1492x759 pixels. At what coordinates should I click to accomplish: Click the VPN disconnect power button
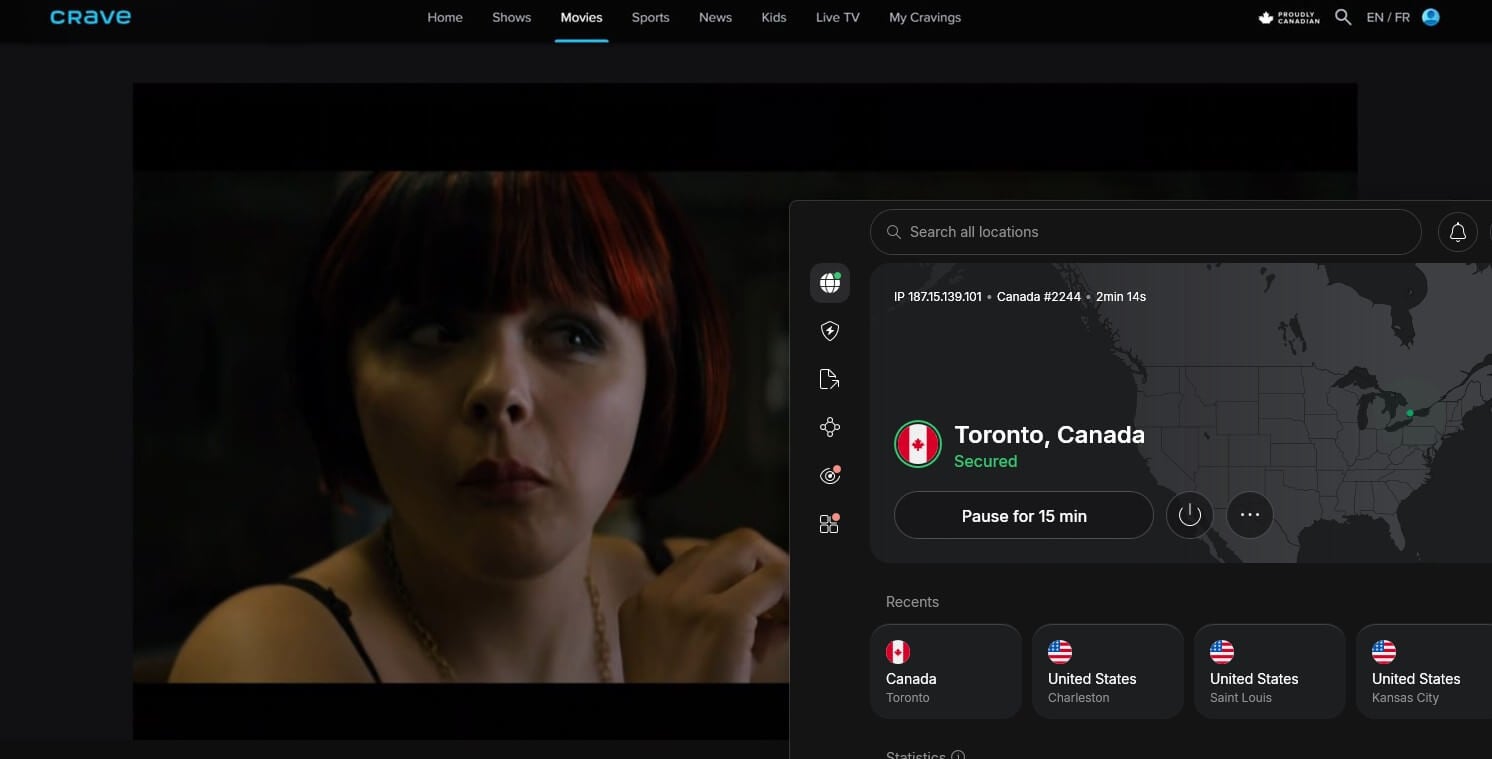click(x=1189, y=515)
